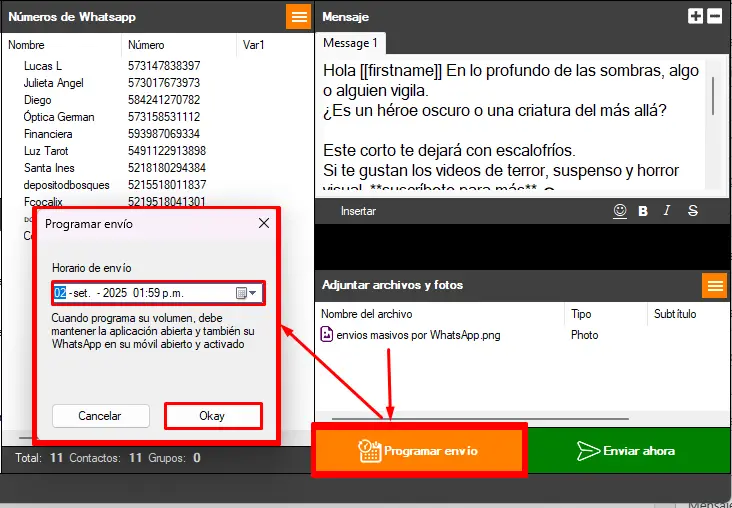Apply italic formatting to message text
The height and width of the screenshot is (508, 732).
667,211
